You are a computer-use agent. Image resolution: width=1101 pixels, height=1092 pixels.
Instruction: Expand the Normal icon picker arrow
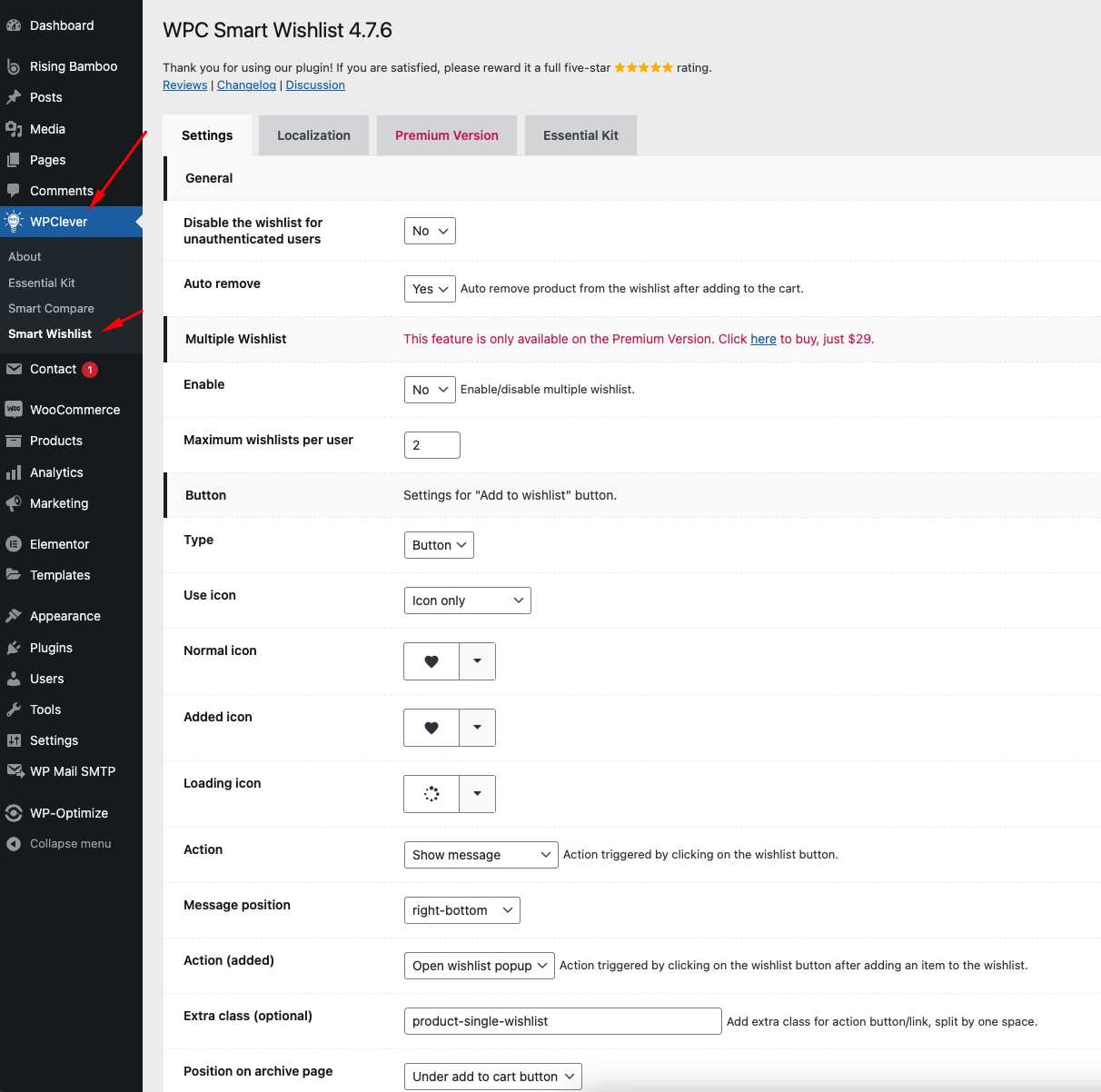point(478,661)
